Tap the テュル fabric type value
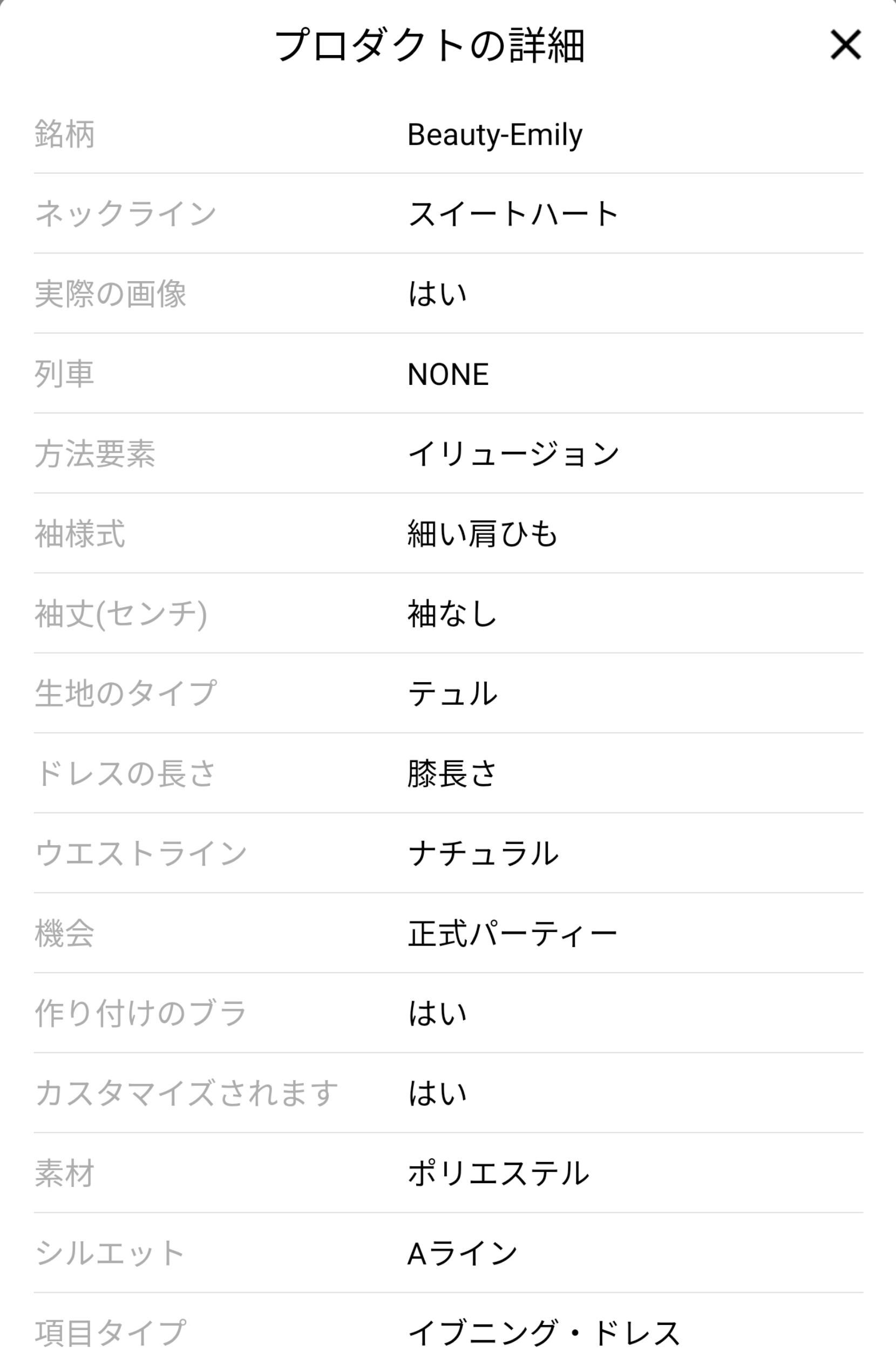This screenshot has height=1365, width=896. pos(452,694)
